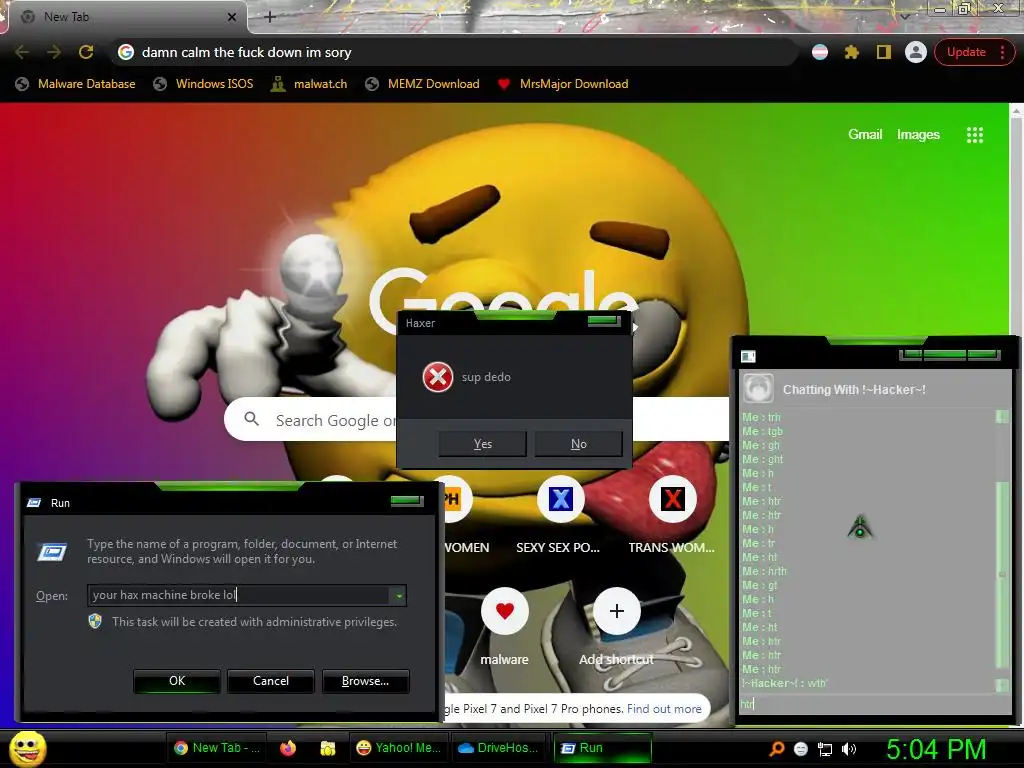This screenshot has width=1024, height=768.
Task: Open Chrome extensions puzzle icon
Action: pos(852,52)
